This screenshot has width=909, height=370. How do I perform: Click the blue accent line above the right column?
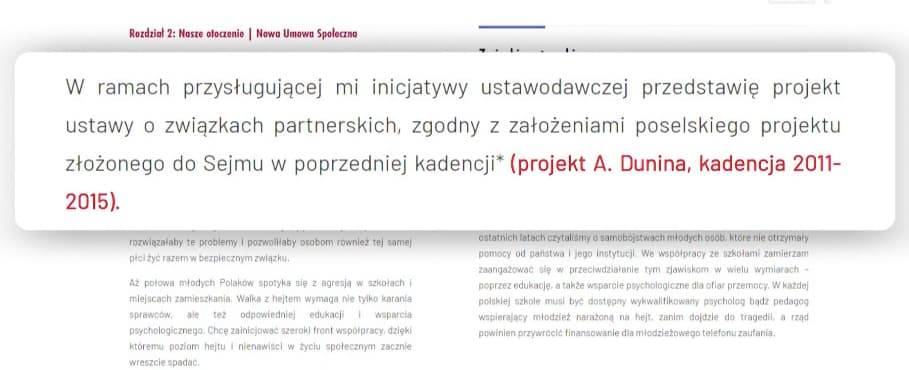tap(512, 27)
